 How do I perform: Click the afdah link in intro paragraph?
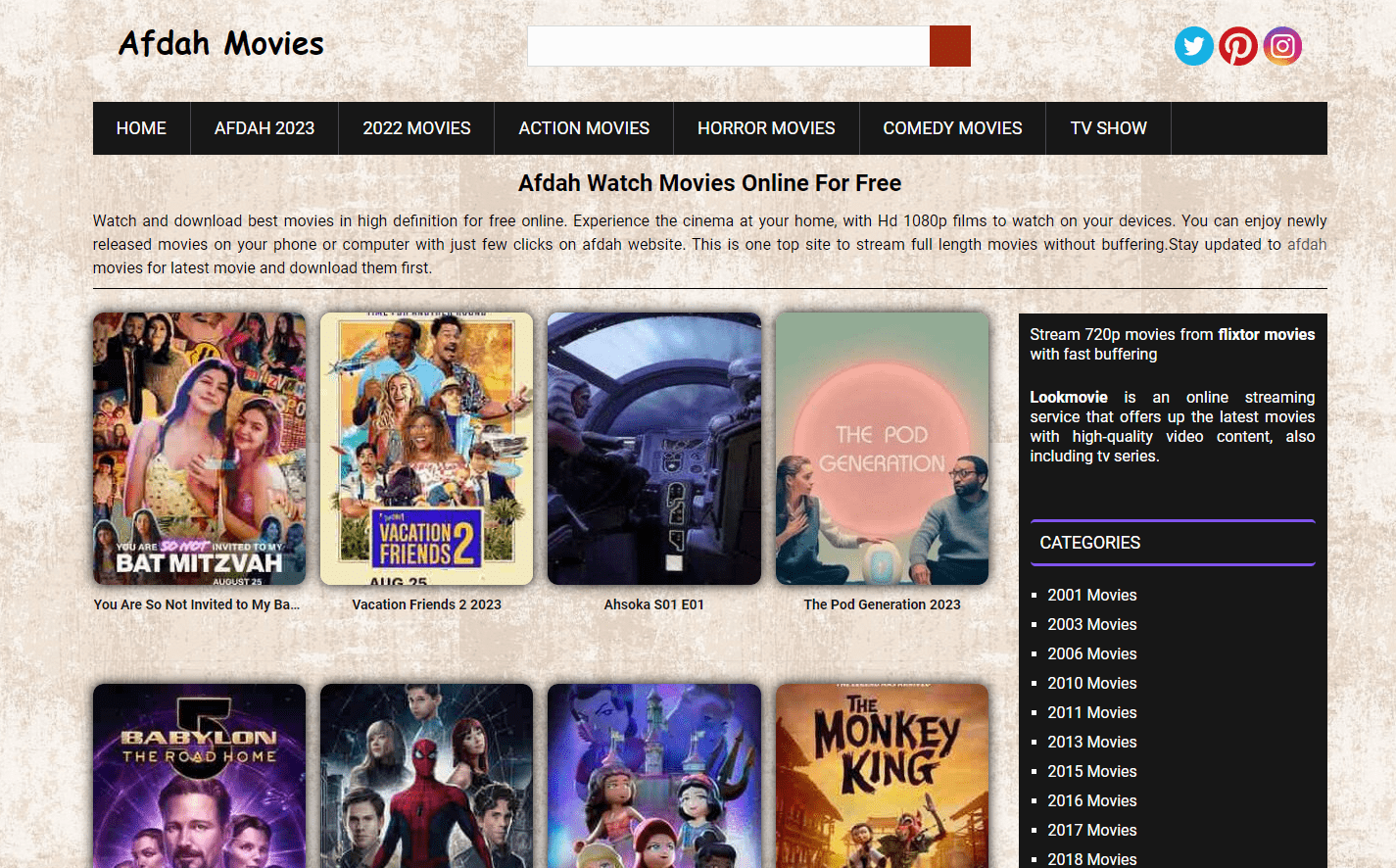tap(1307, 244)
